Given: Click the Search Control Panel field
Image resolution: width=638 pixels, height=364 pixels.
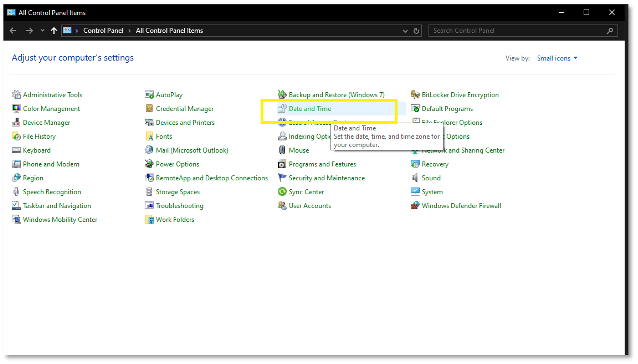Looking at the screenshot, I should (x=523, y=31).
